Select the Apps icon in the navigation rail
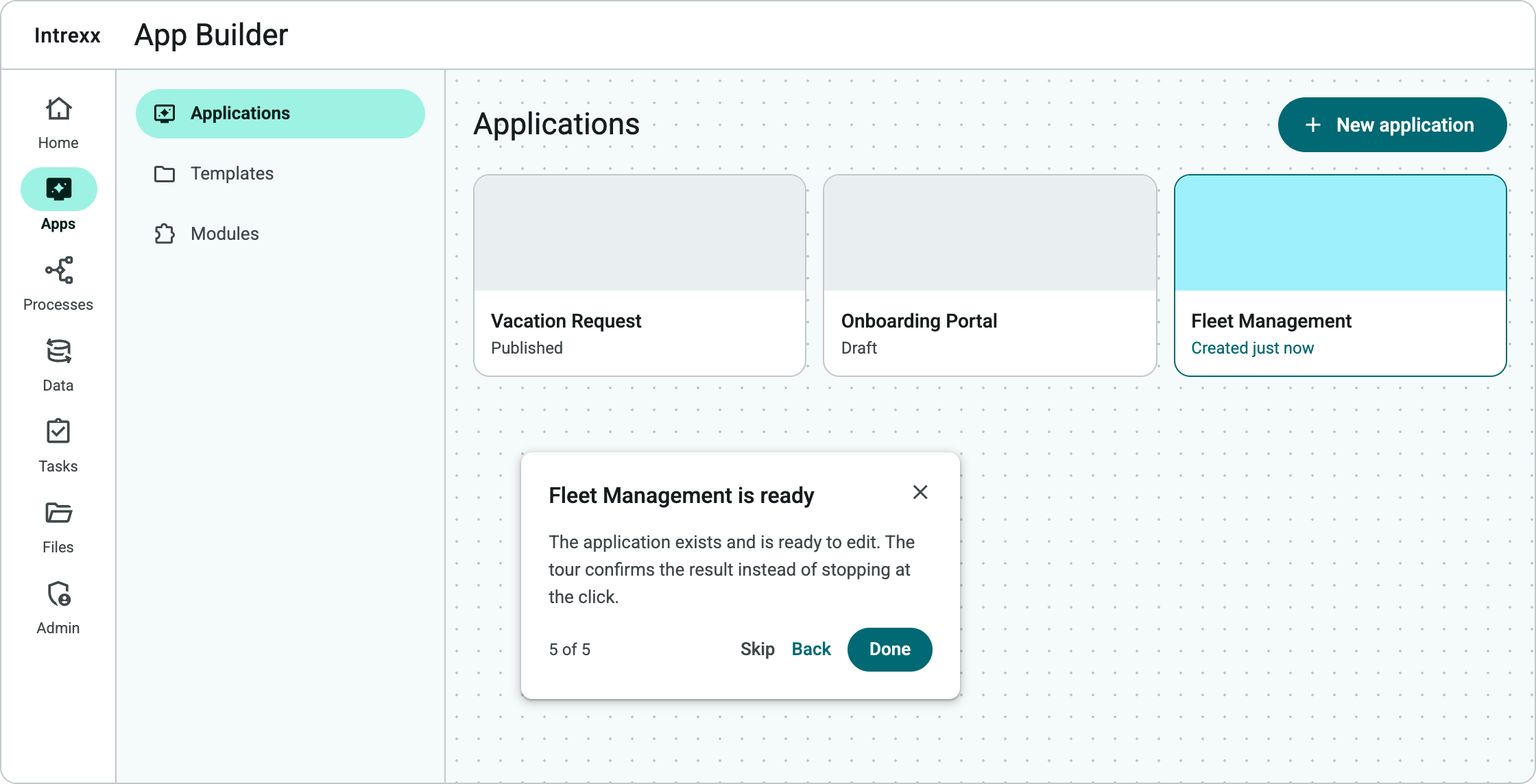Image resolution: width=1536 pixels, height=784 pixels. 59,189
